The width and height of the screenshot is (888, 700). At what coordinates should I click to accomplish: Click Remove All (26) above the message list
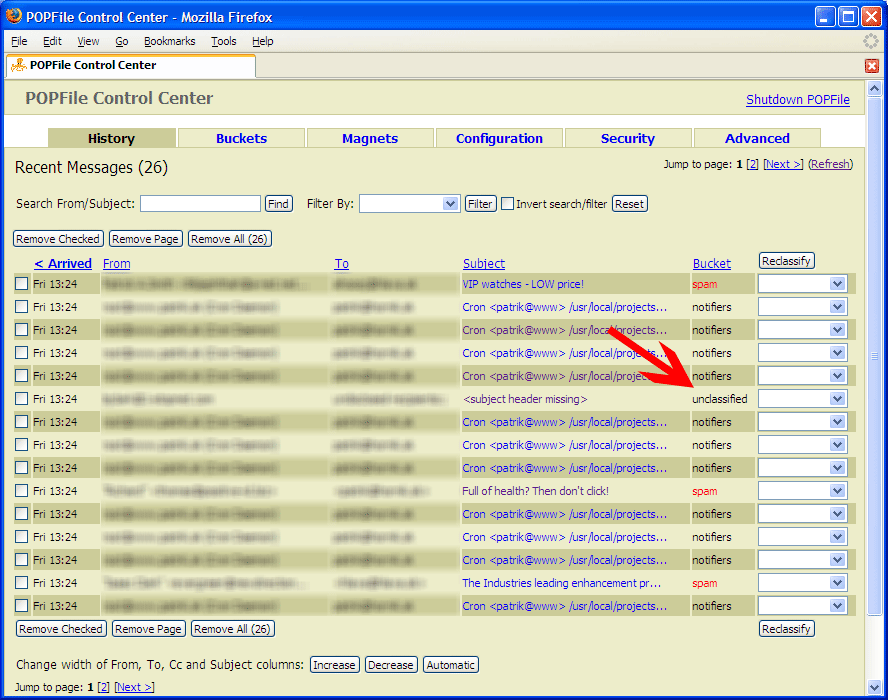(x=229, y=239)
